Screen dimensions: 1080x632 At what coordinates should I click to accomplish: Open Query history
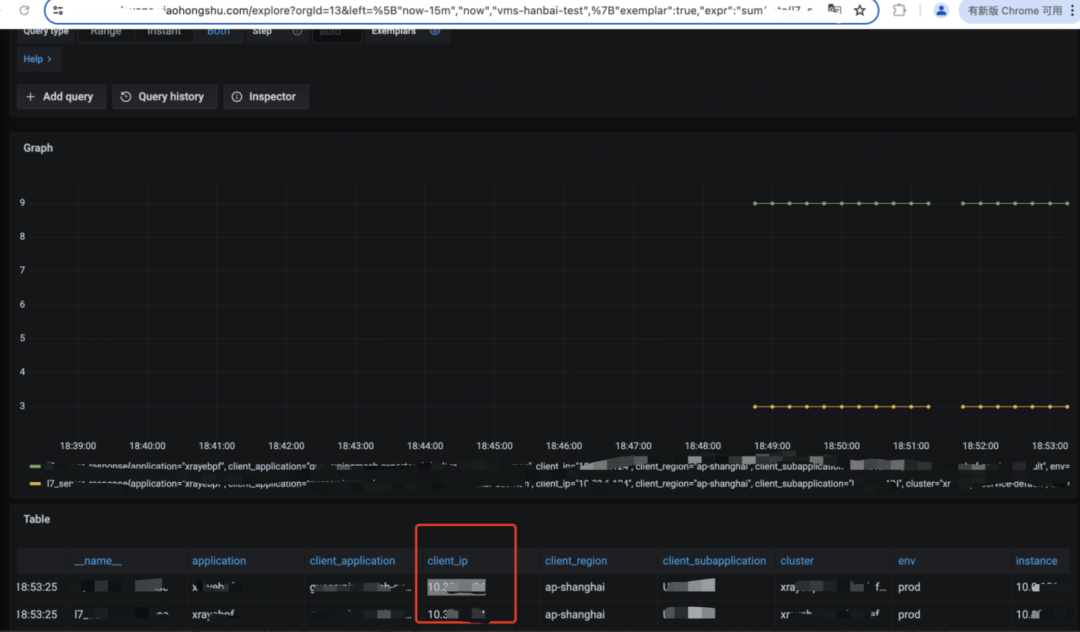point(164,96)
